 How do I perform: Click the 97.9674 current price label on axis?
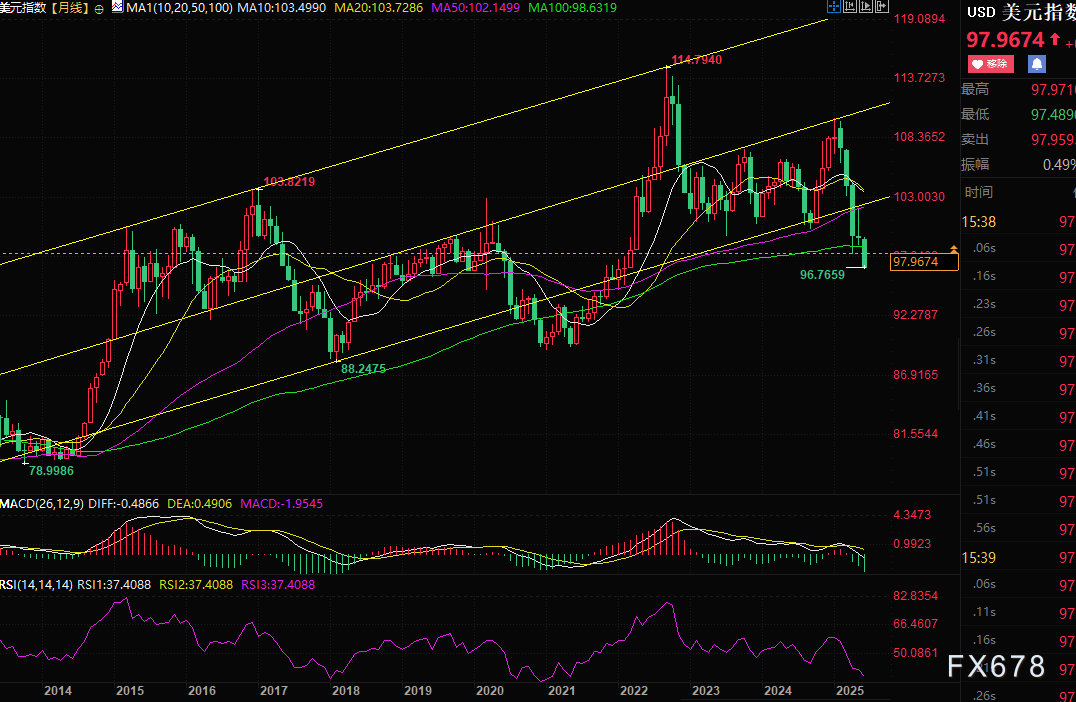pos(924,262)
